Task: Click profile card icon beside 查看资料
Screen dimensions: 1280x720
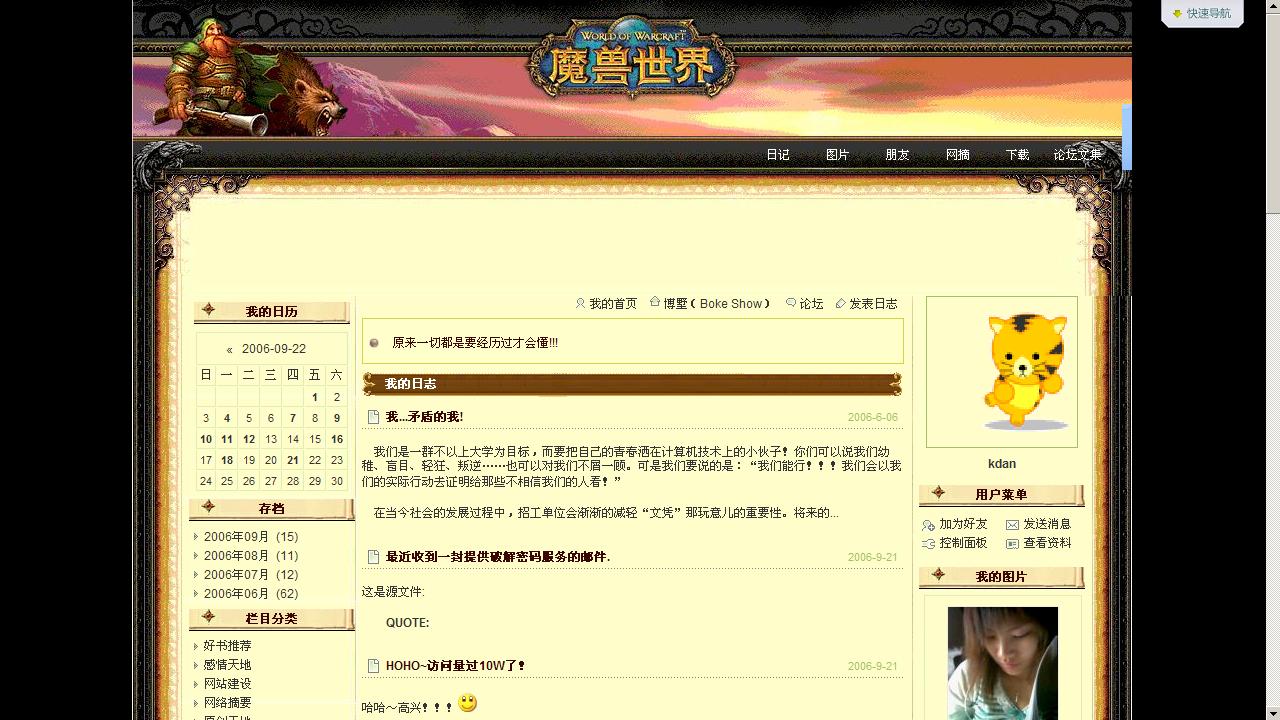Action: 1012,544
